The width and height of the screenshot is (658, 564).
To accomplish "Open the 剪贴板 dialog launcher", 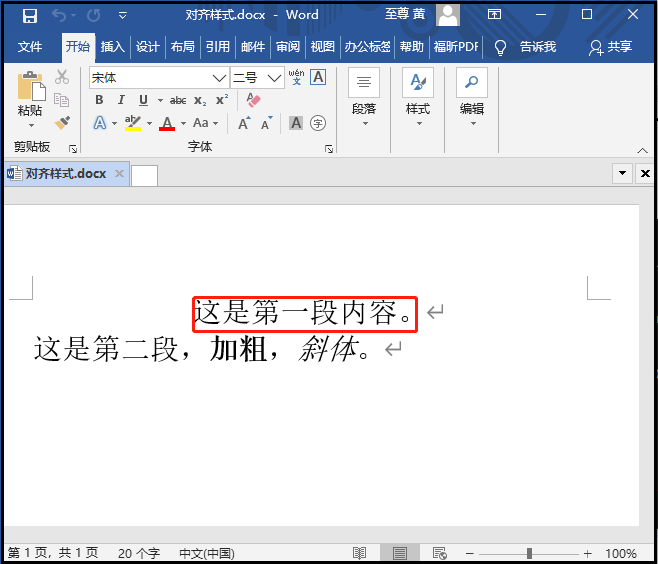I will coord(73,149).
